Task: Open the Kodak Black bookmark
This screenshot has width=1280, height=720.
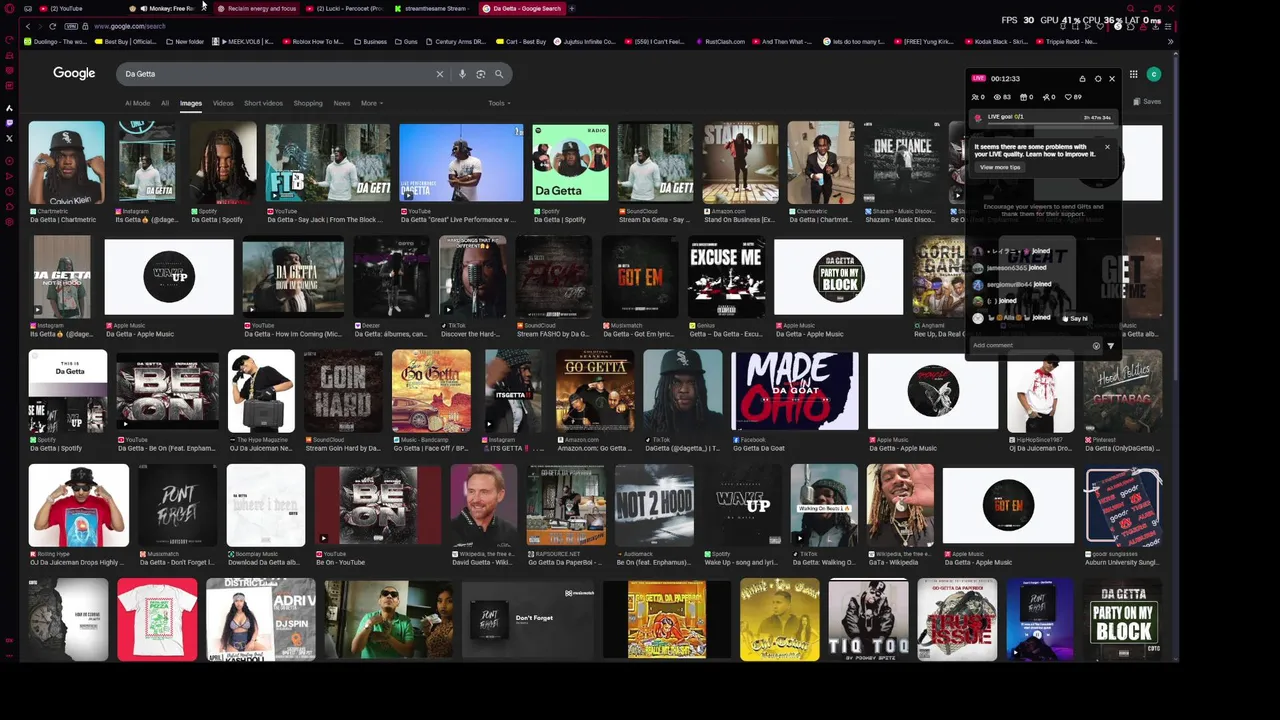Action: click(x=994, y=42)
